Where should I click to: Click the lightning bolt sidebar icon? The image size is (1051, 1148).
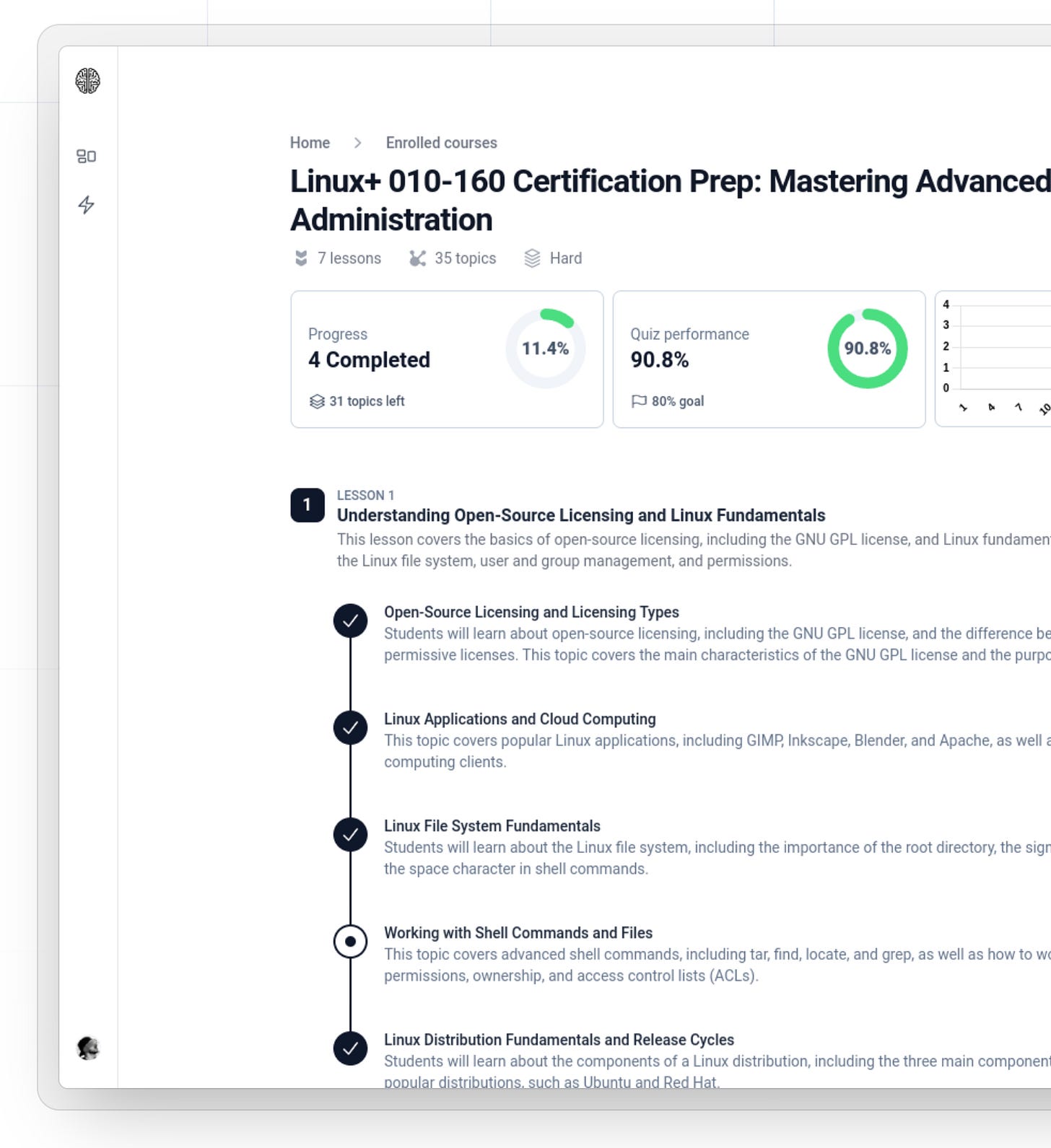coord(87,205)
